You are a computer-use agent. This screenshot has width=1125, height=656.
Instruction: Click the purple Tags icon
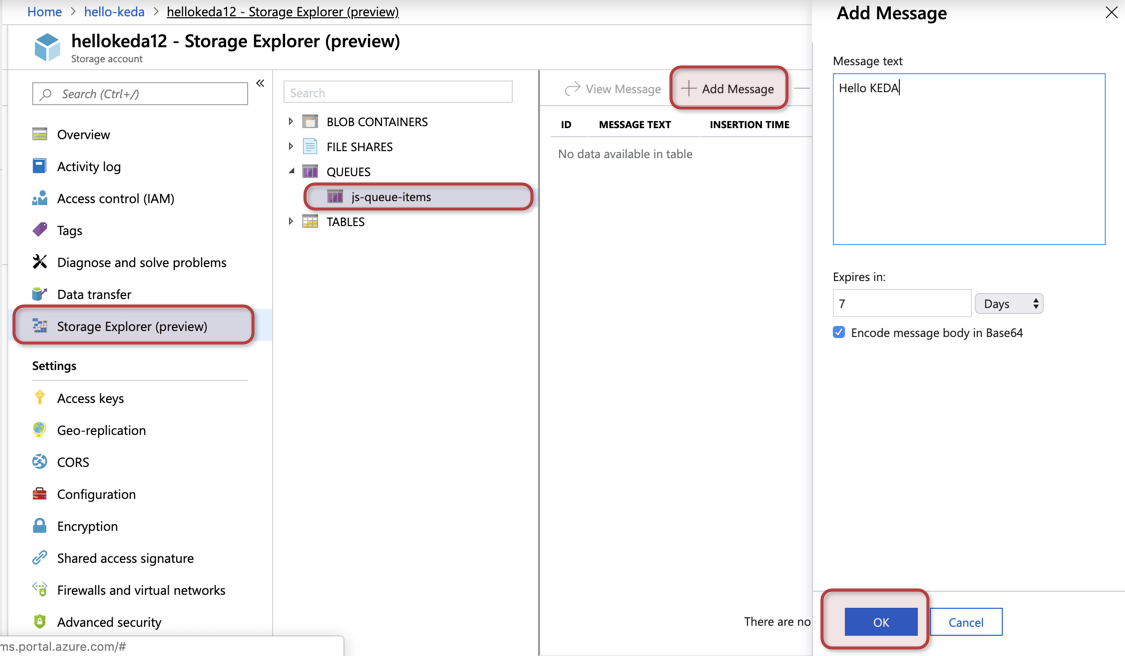click(x=39, y=230)
